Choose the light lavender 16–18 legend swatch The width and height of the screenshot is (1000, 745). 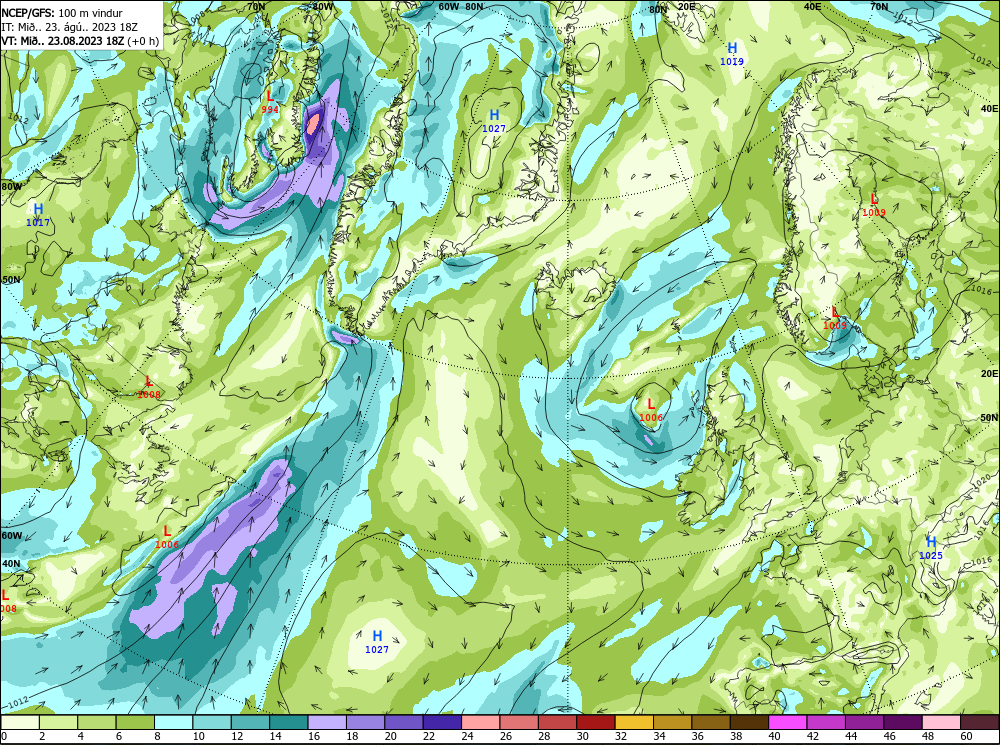(x=327, y=722)
